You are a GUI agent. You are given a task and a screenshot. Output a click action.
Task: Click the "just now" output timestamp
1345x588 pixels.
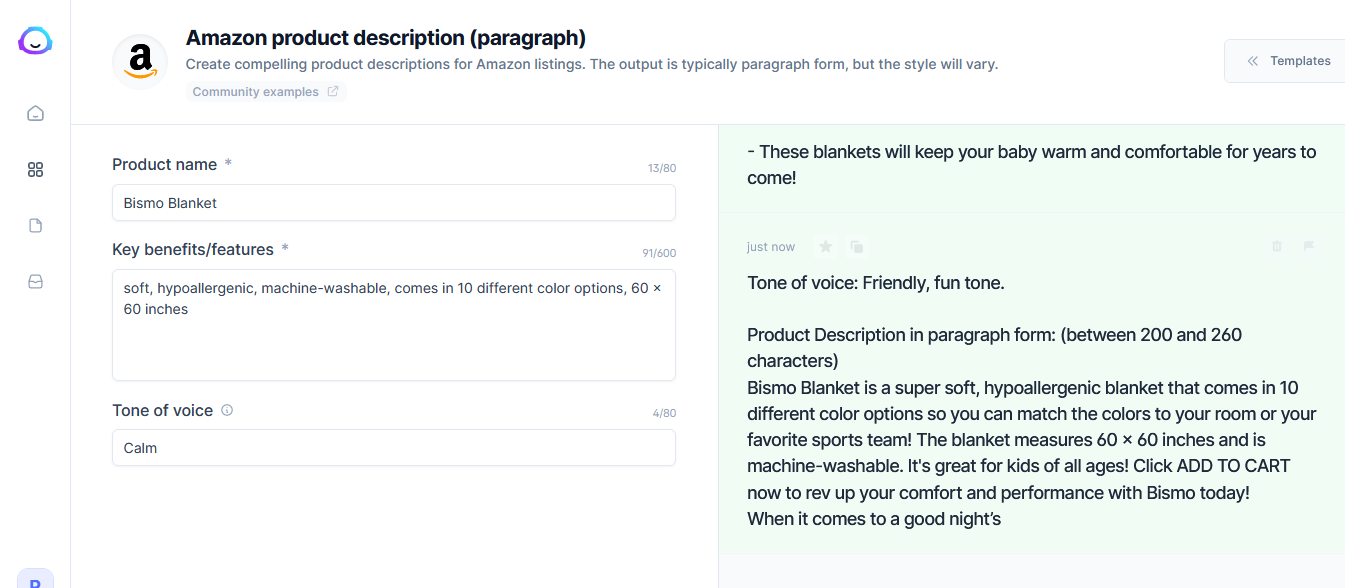click(771, 247)
